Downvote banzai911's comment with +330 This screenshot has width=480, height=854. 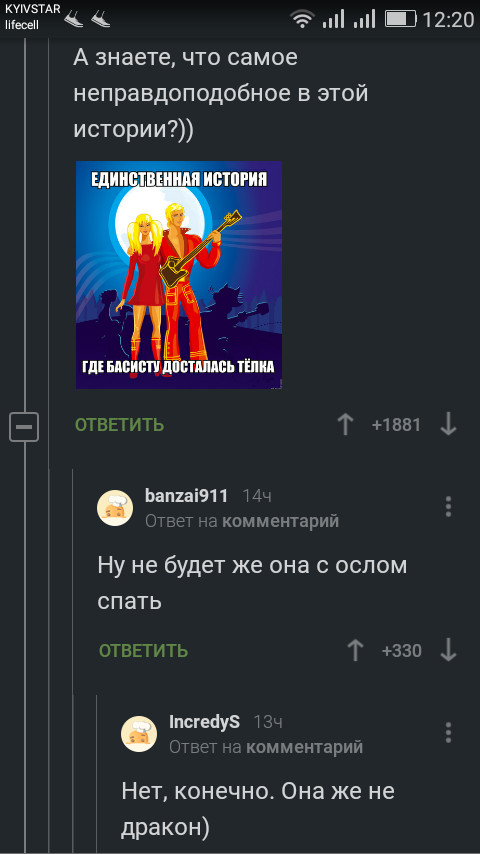point(448,650)
